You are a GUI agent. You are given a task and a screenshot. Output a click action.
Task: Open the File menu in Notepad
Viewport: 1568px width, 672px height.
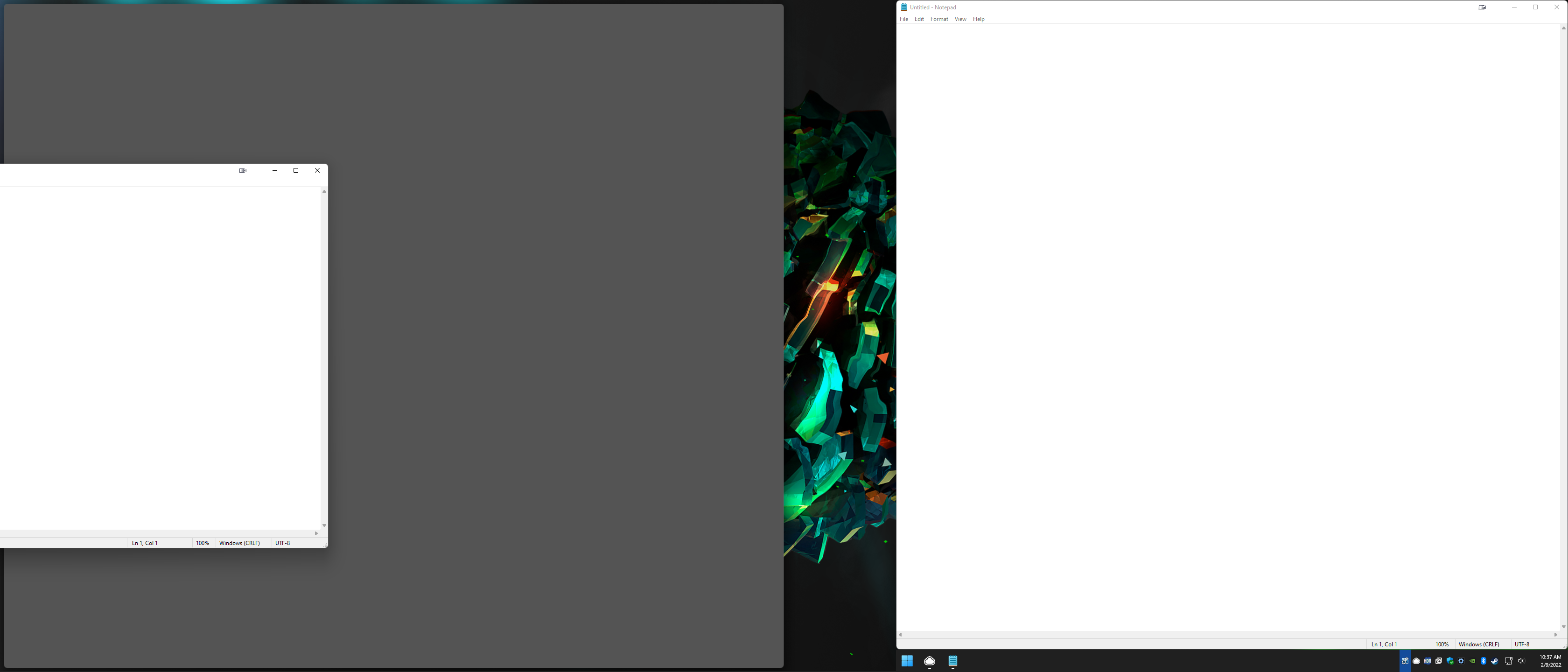[904, 20]
